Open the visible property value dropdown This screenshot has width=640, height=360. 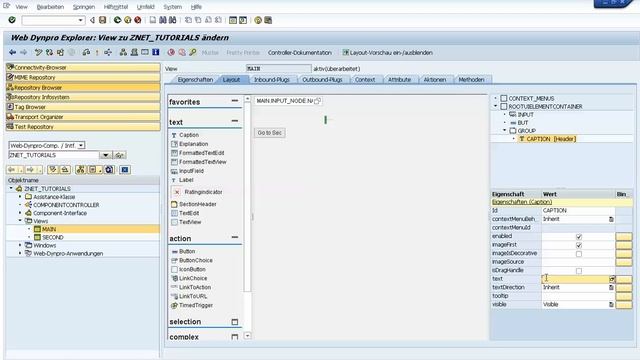tap(611, 304)
